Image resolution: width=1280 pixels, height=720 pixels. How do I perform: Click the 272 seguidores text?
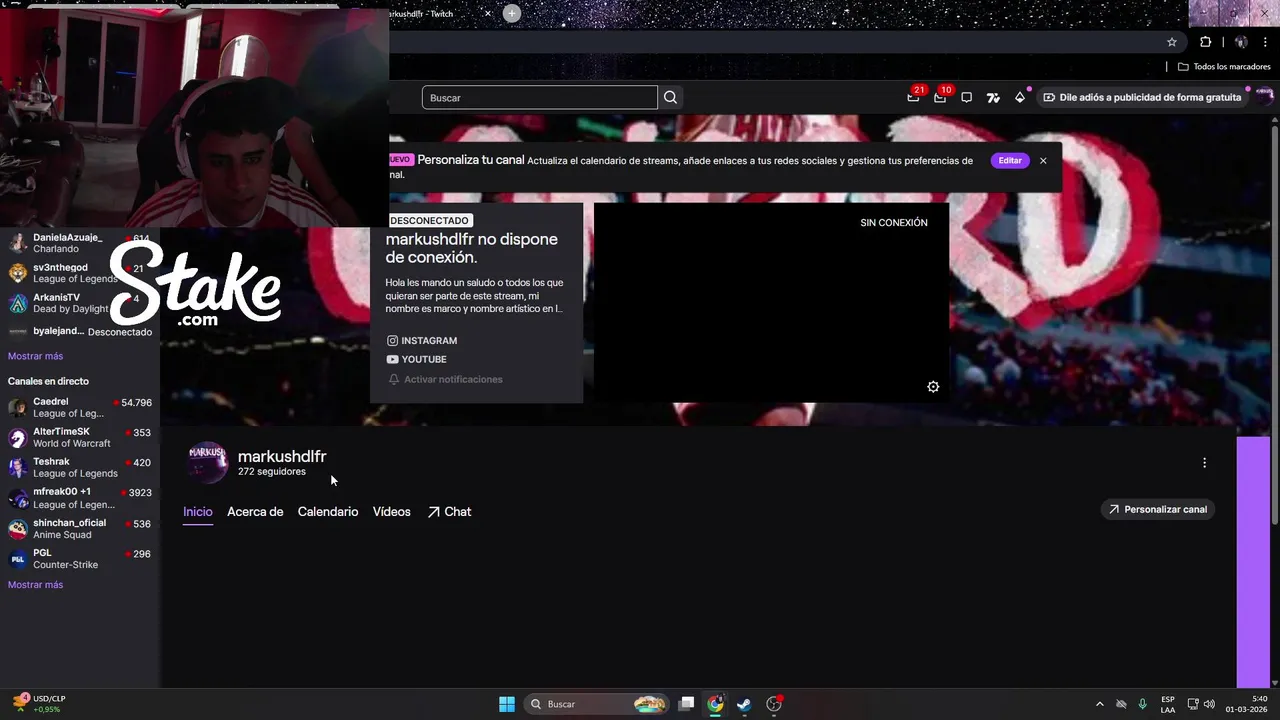coord(272,472)
